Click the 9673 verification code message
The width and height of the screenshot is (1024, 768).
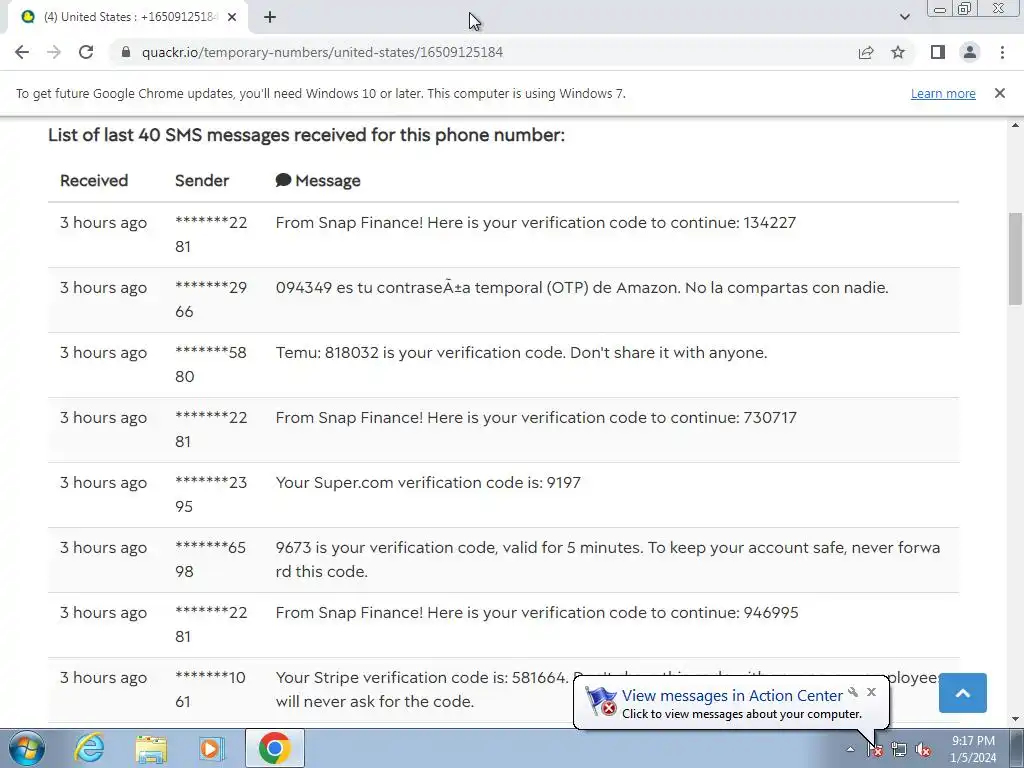tap(608, 560)
